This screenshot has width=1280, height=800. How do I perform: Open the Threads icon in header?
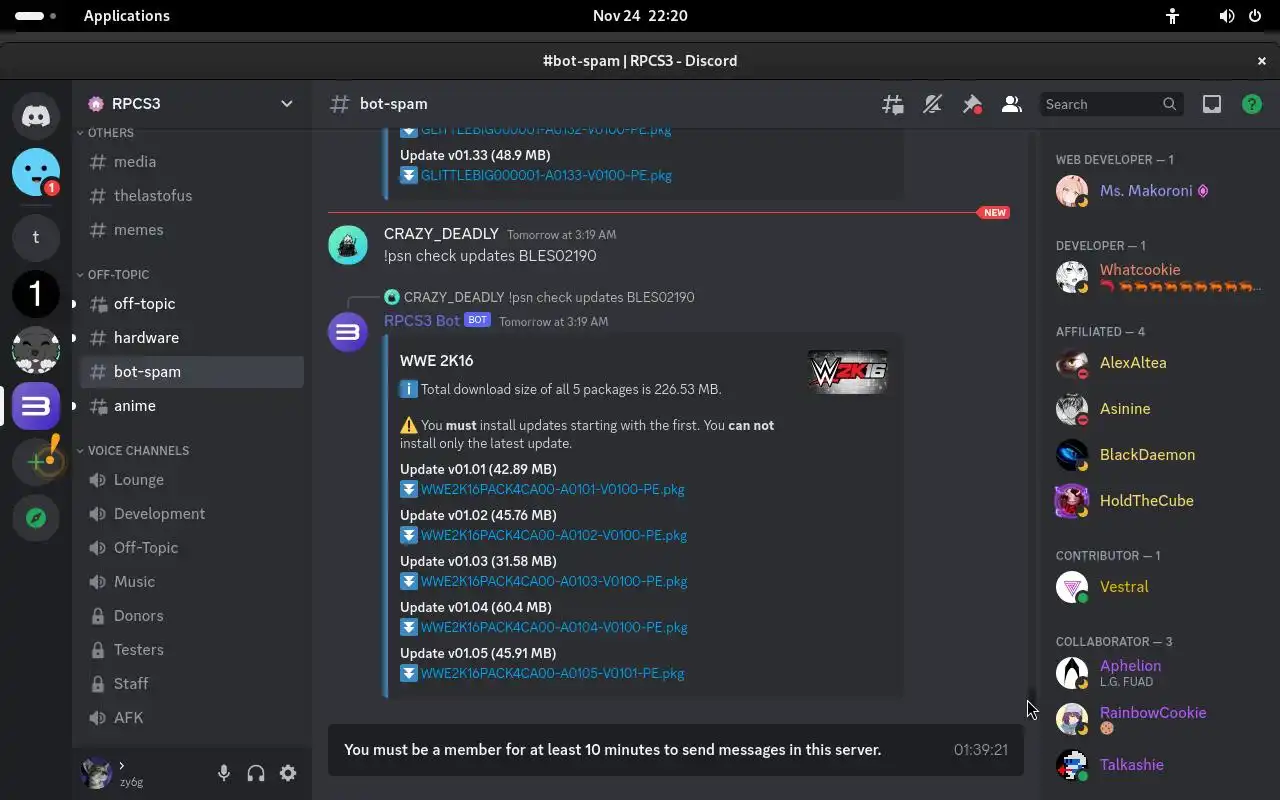pyautogui.click(x=893, y=104)
